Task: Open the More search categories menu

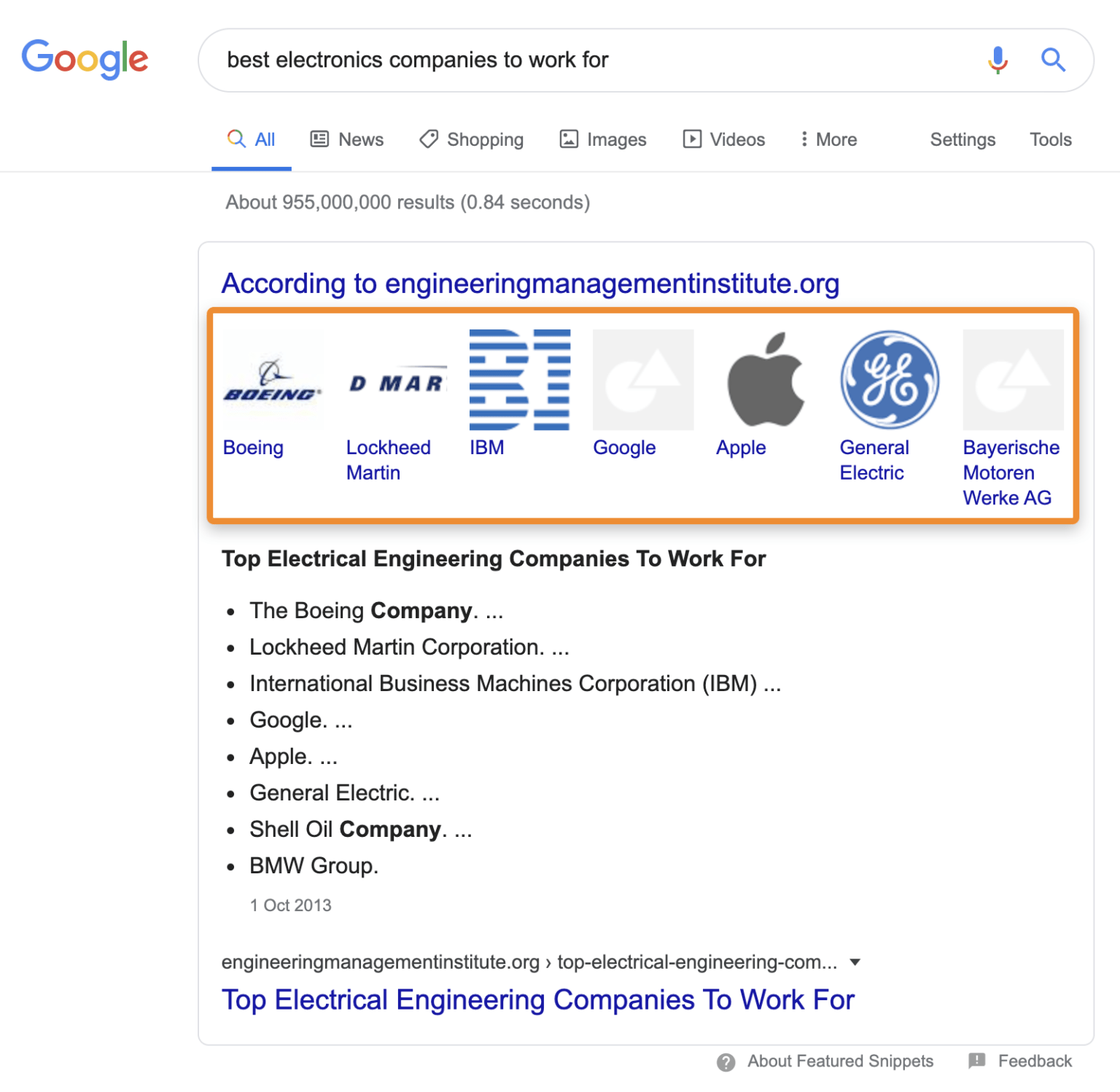Action: point(828,139)
